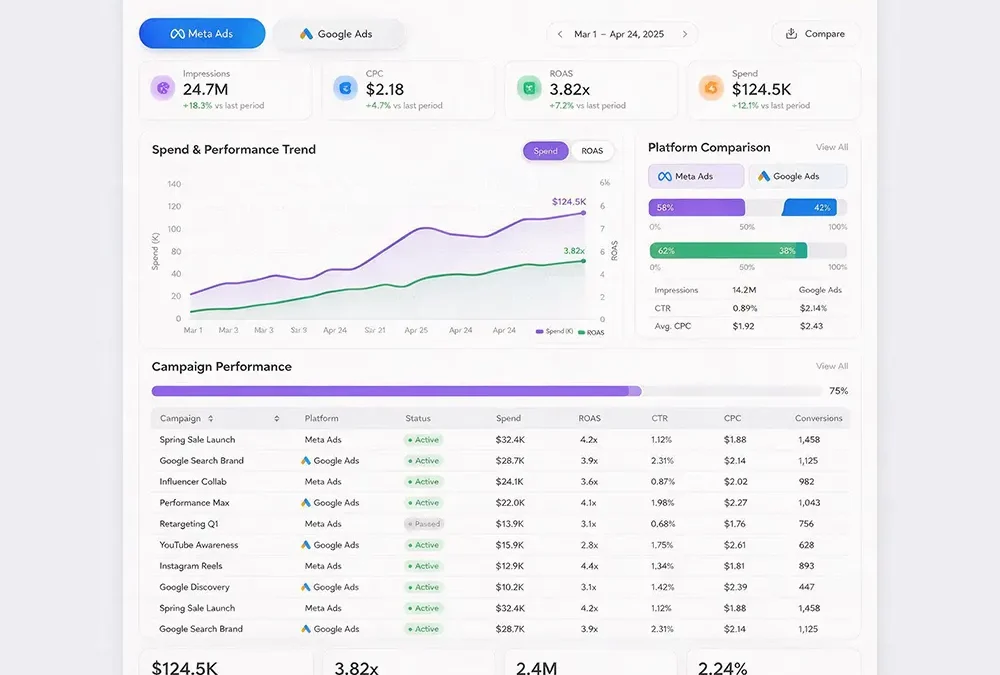1000x675 pixels.
Task: Sort table by ROAS column header
Action: point(589,419)
